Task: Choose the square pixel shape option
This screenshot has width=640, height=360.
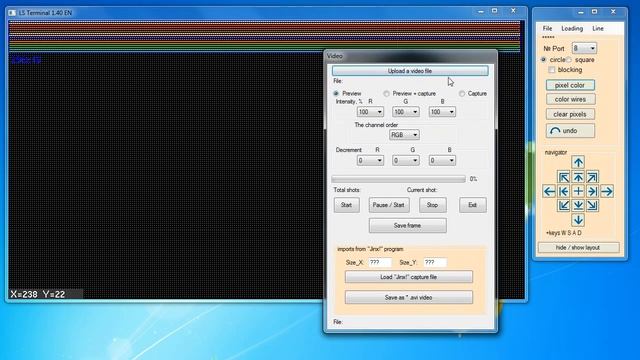Action: pos(569,60)
